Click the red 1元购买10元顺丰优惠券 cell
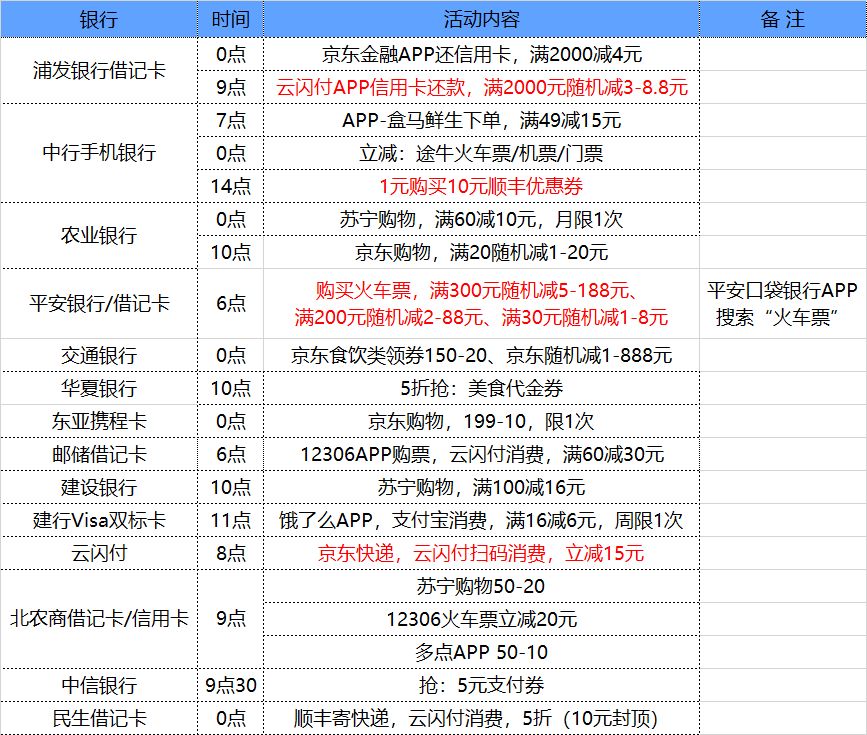 click(482, 186)
